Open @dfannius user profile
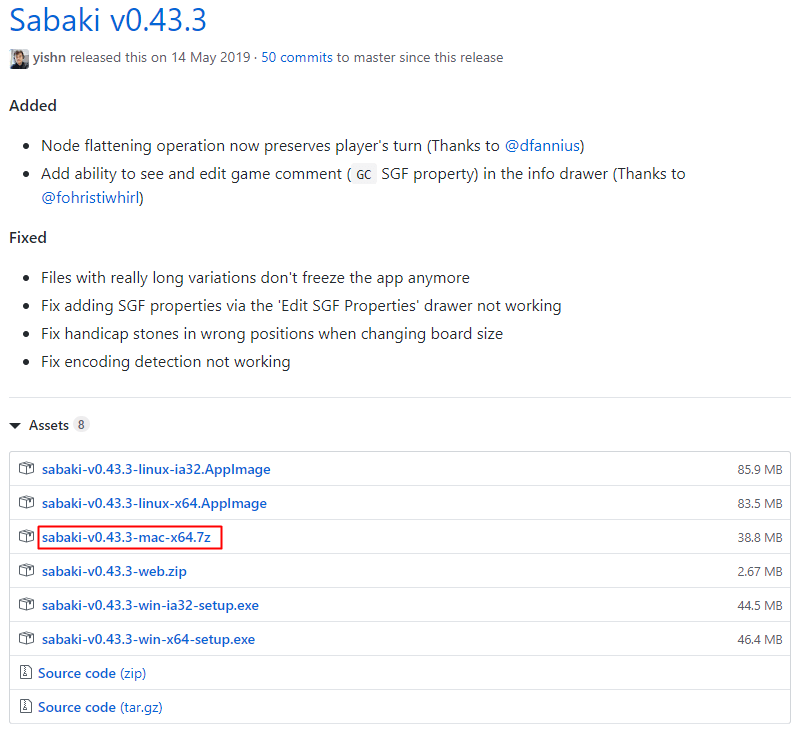 point(543,146)
